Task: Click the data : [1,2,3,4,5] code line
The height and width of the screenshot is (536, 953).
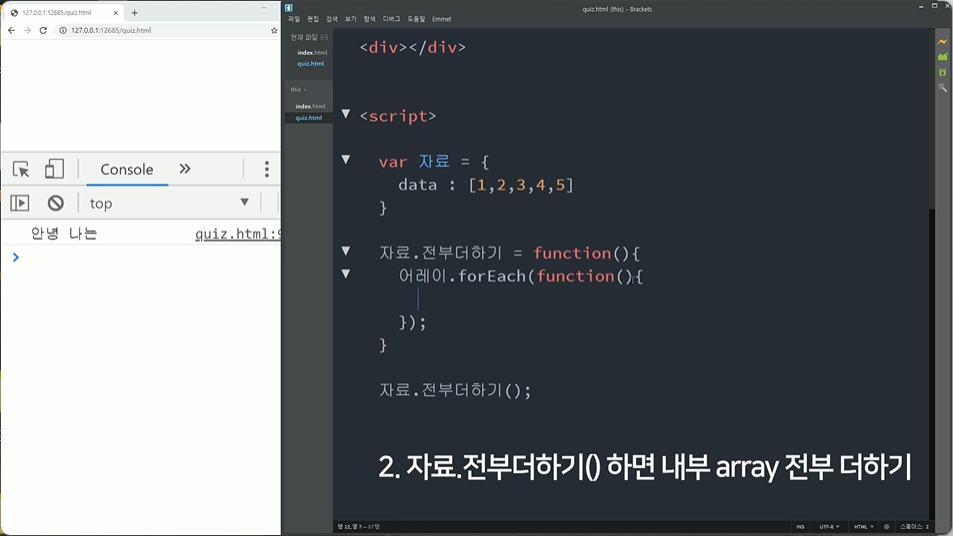Action: [485, 185]
